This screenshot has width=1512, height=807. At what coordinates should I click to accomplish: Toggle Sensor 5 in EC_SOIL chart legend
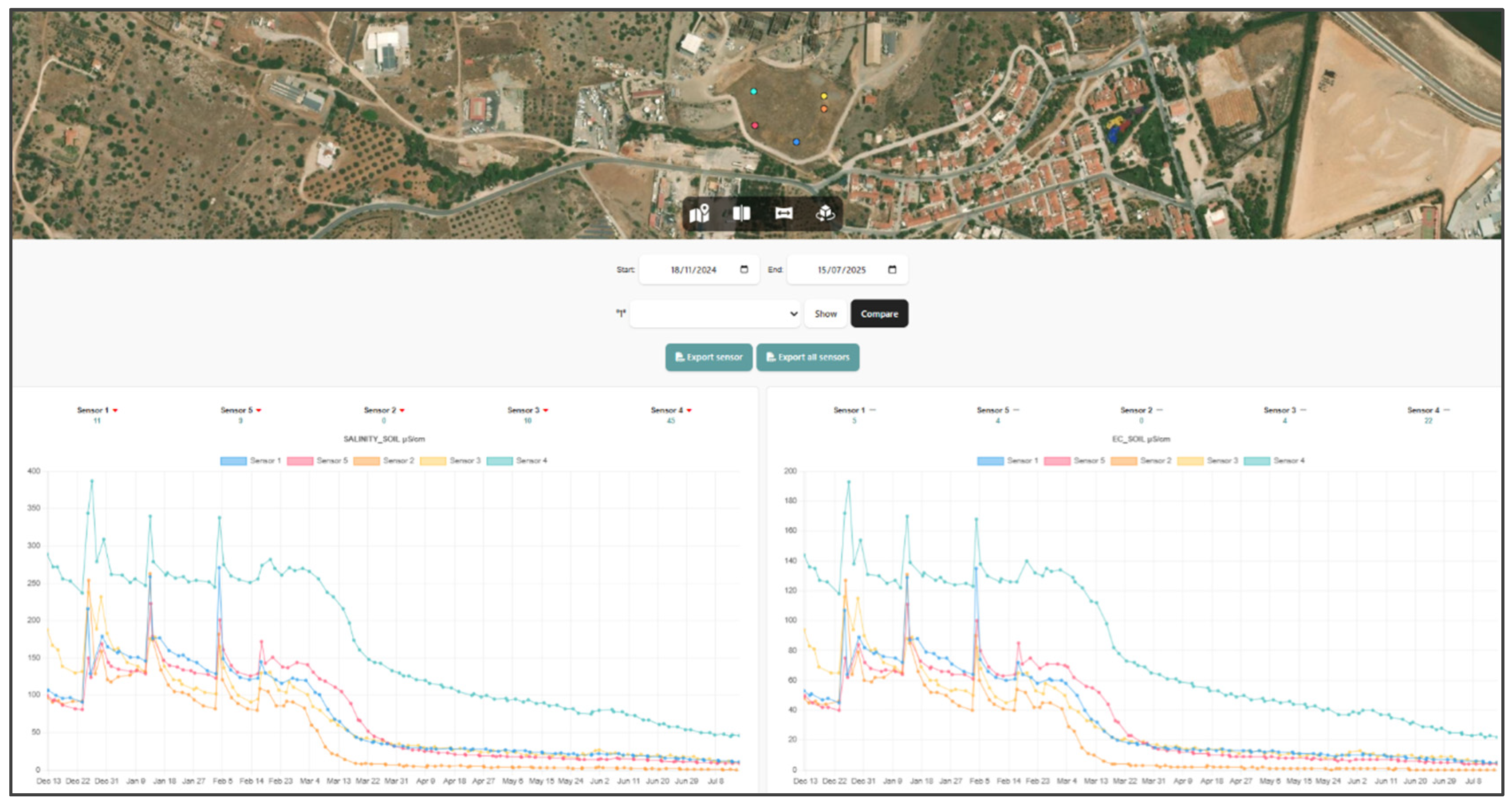[1074, 461]
